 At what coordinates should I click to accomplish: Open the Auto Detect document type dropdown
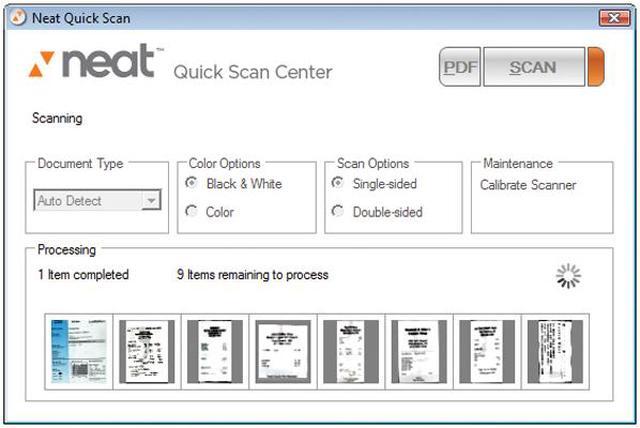[x=98, y=200]
